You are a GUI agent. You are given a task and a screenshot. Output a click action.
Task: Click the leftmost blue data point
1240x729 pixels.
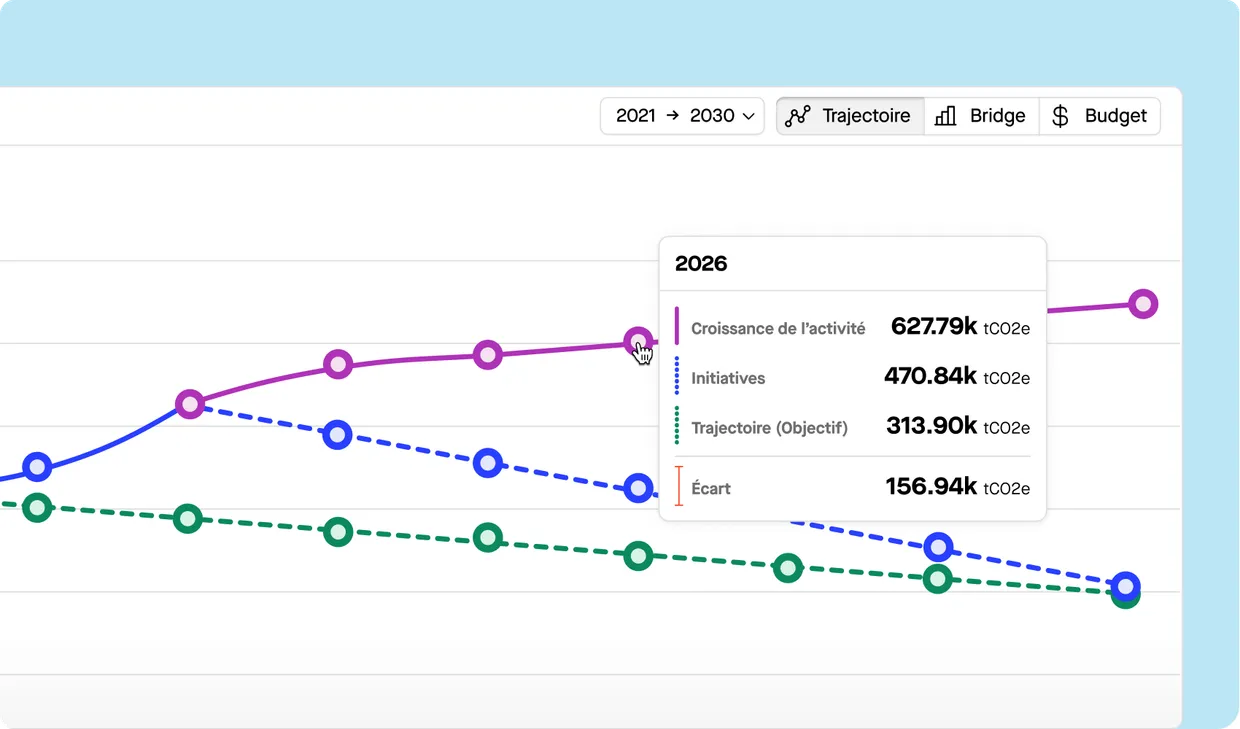tap(37, 467)
